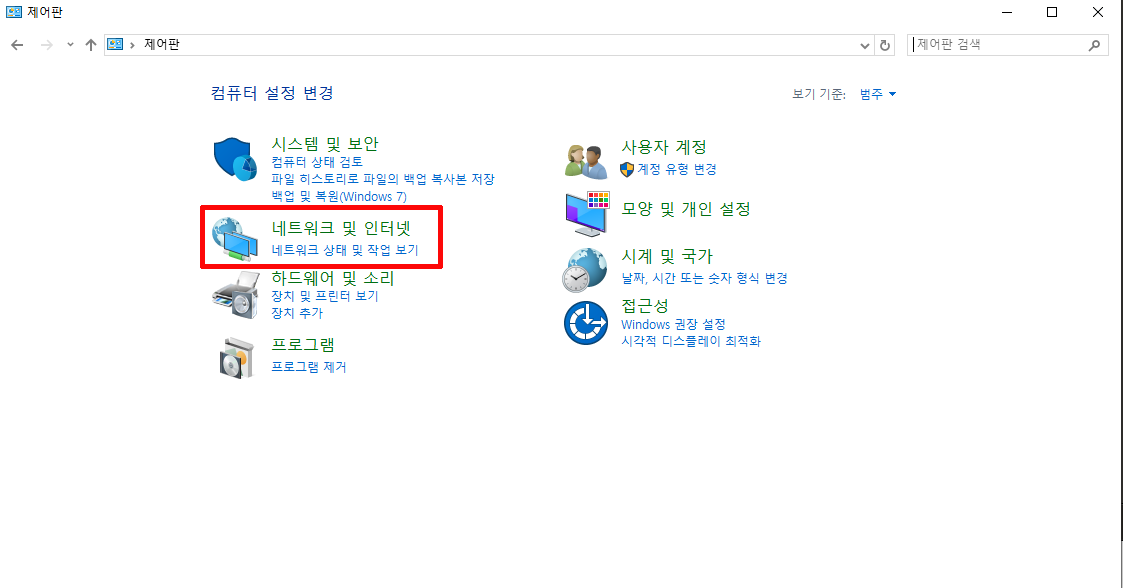Open 계정 유형 변경 link
1123x588 pixels.
[x=677, y=169]
